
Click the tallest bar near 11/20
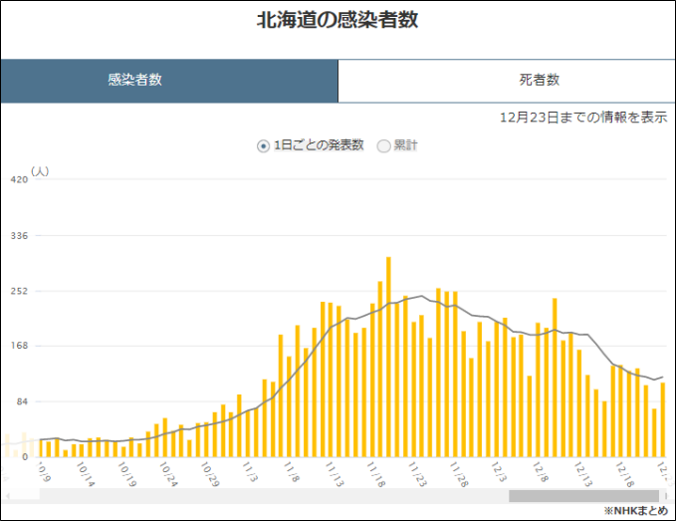[x=388, y=357]
